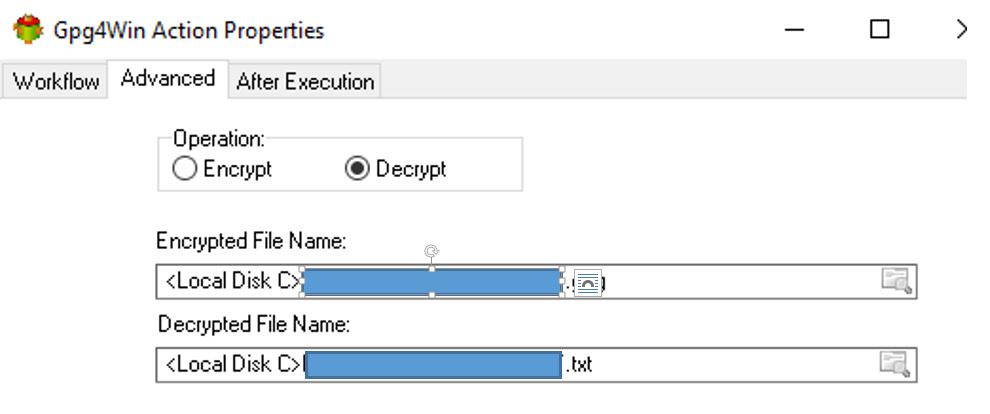
Task: Click top-middle resize handle of selected rectangle
Action: (432, 269)
